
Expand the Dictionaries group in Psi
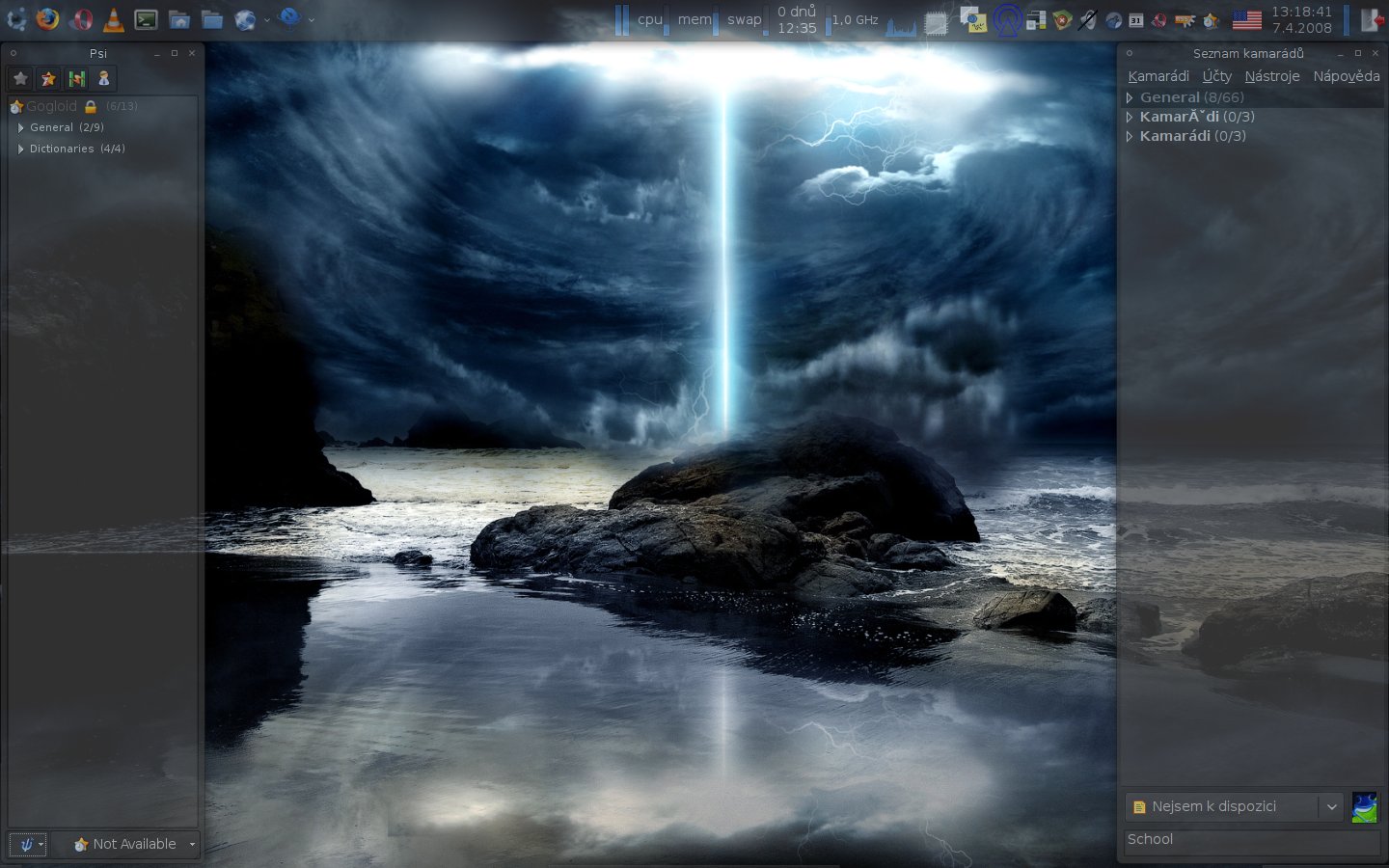pyautogui.click(x=21, y=149)
